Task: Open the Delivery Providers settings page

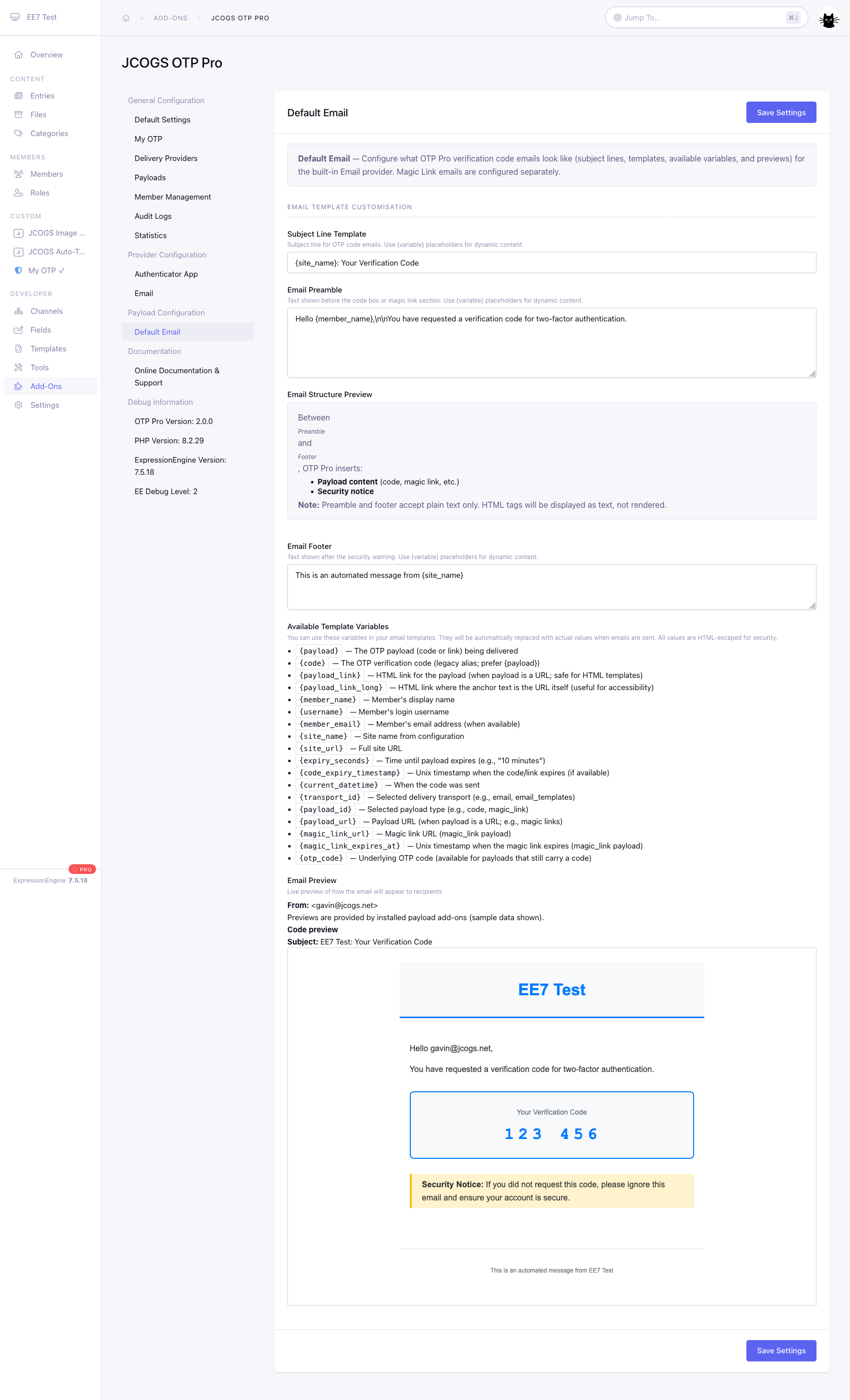Action: pos(166,158)
